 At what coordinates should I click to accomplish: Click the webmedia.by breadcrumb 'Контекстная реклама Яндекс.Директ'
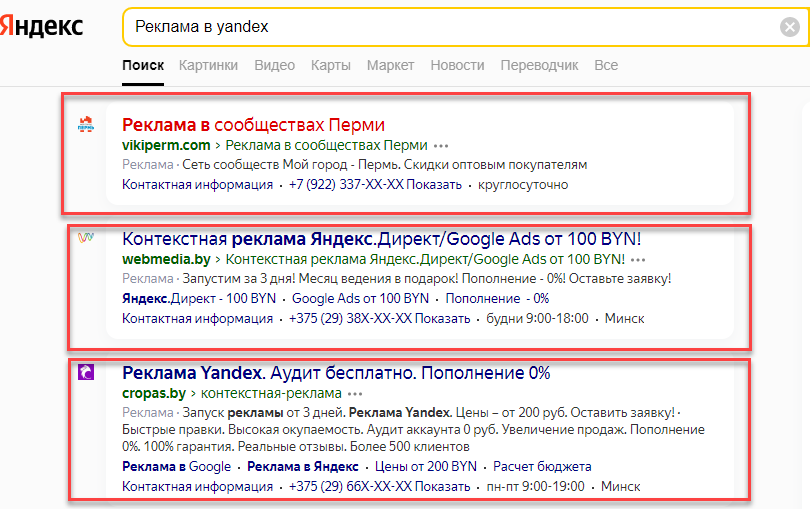pos(425,259)
